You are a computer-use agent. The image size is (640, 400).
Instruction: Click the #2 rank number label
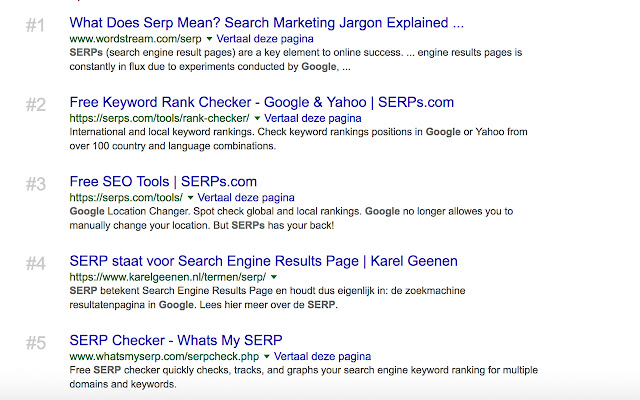pyautogui.click(x=35, y=105)
